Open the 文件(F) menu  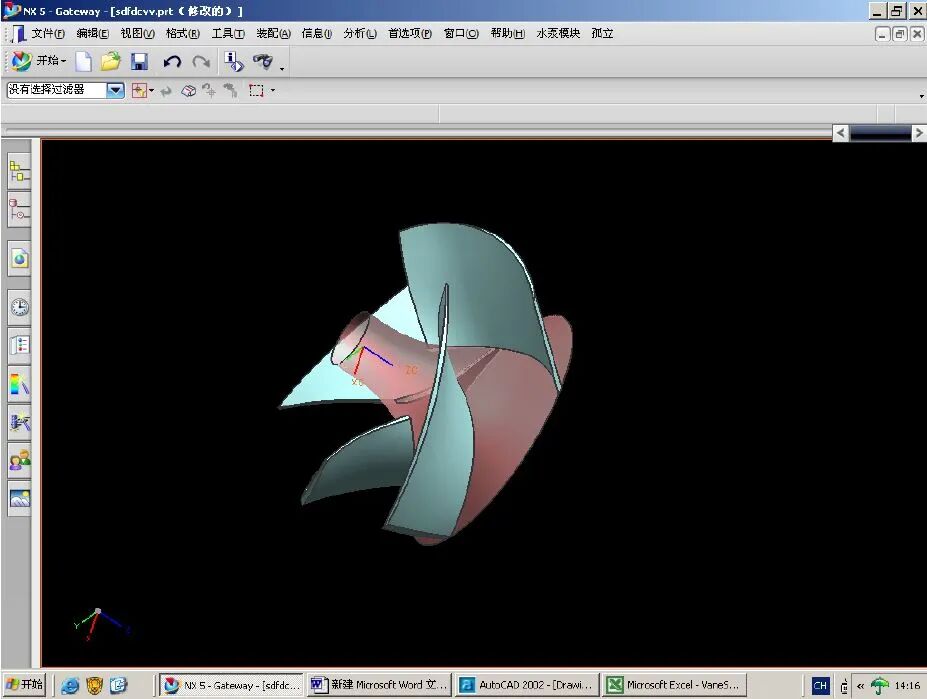(47, 34)
